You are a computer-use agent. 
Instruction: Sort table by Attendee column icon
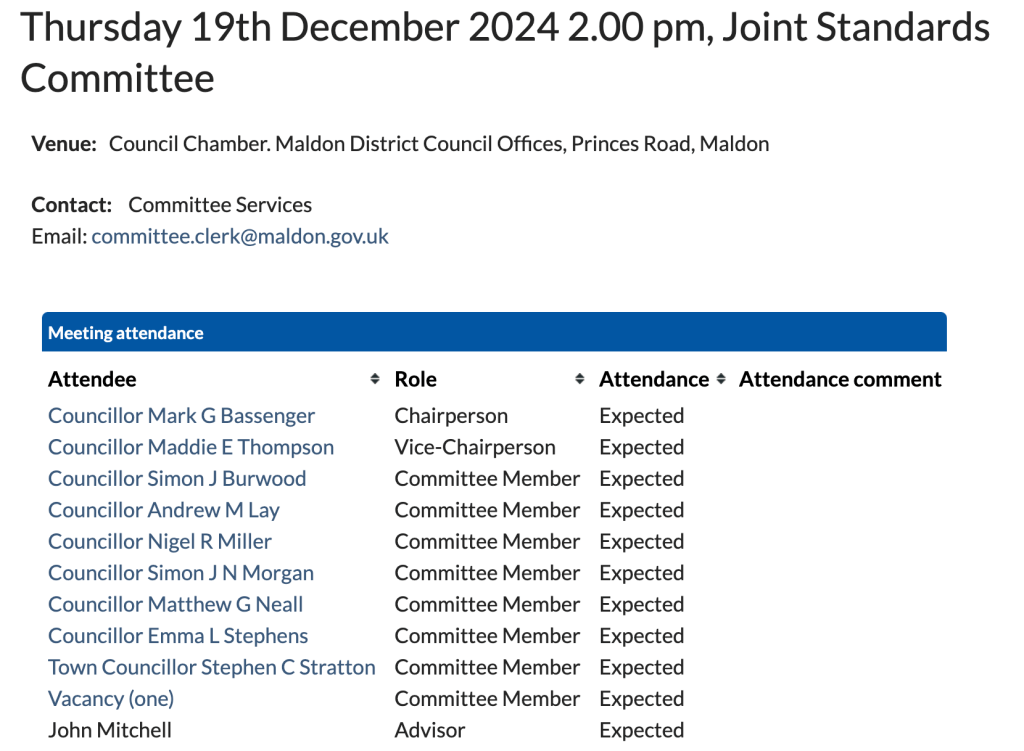[x=375, y=380]
